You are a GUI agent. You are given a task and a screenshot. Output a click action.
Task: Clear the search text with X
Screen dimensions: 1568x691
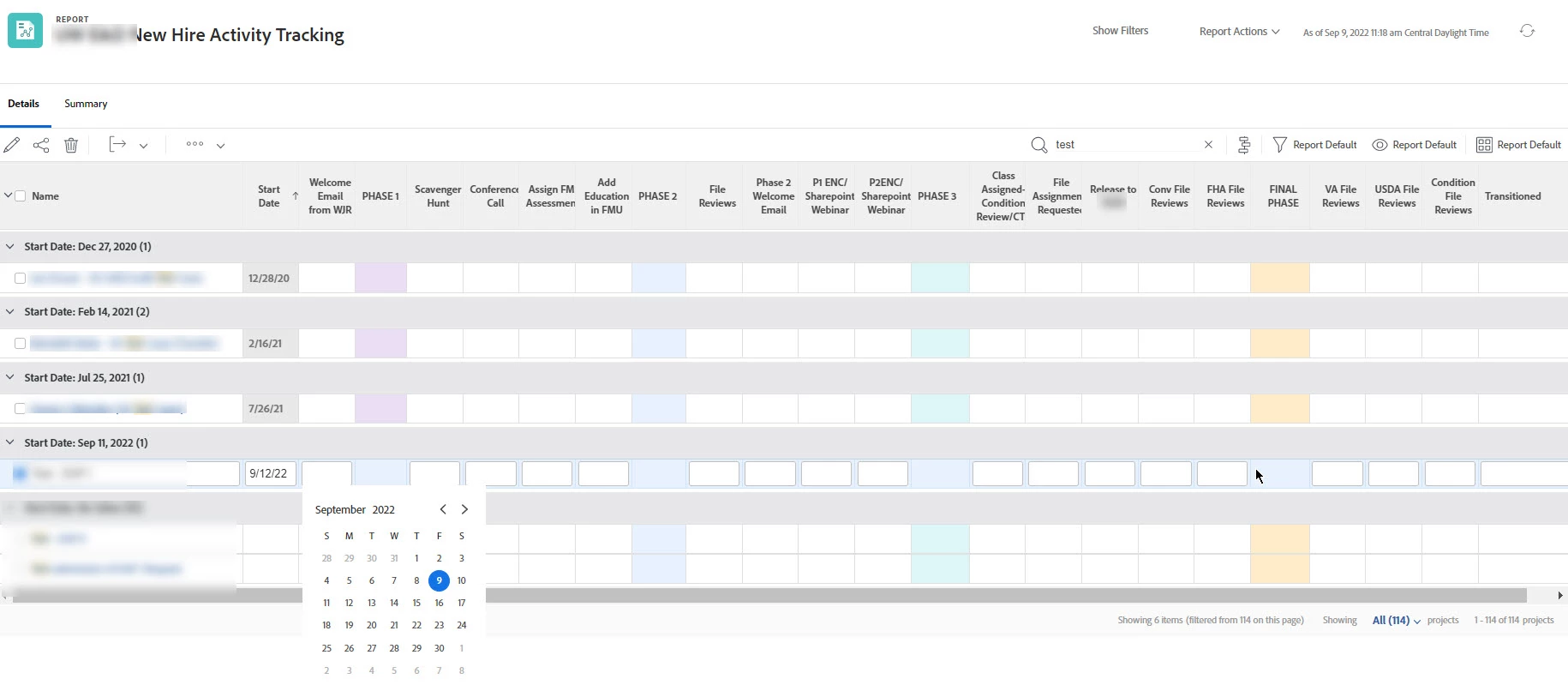tap(1208, 145)
